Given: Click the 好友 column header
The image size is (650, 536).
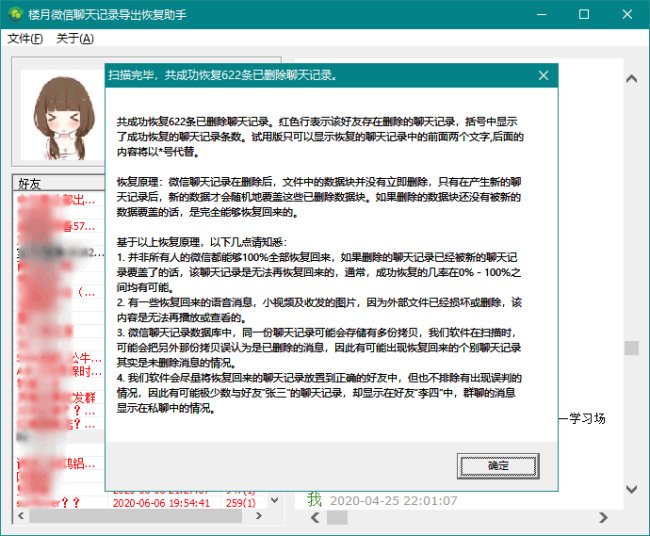Looking at the screenshot, I should 59,183.
